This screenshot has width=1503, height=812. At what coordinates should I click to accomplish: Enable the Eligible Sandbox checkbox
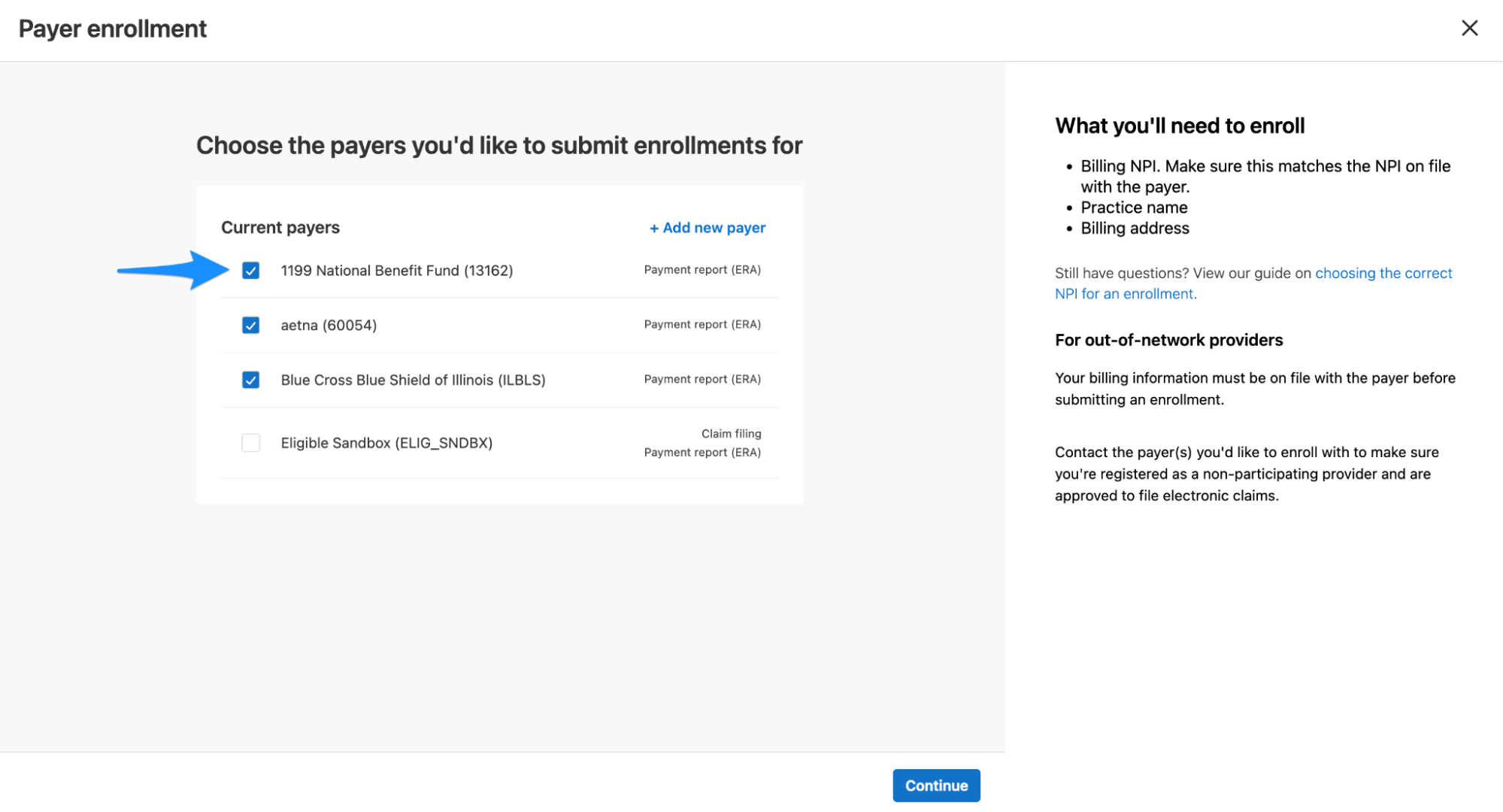250,443
